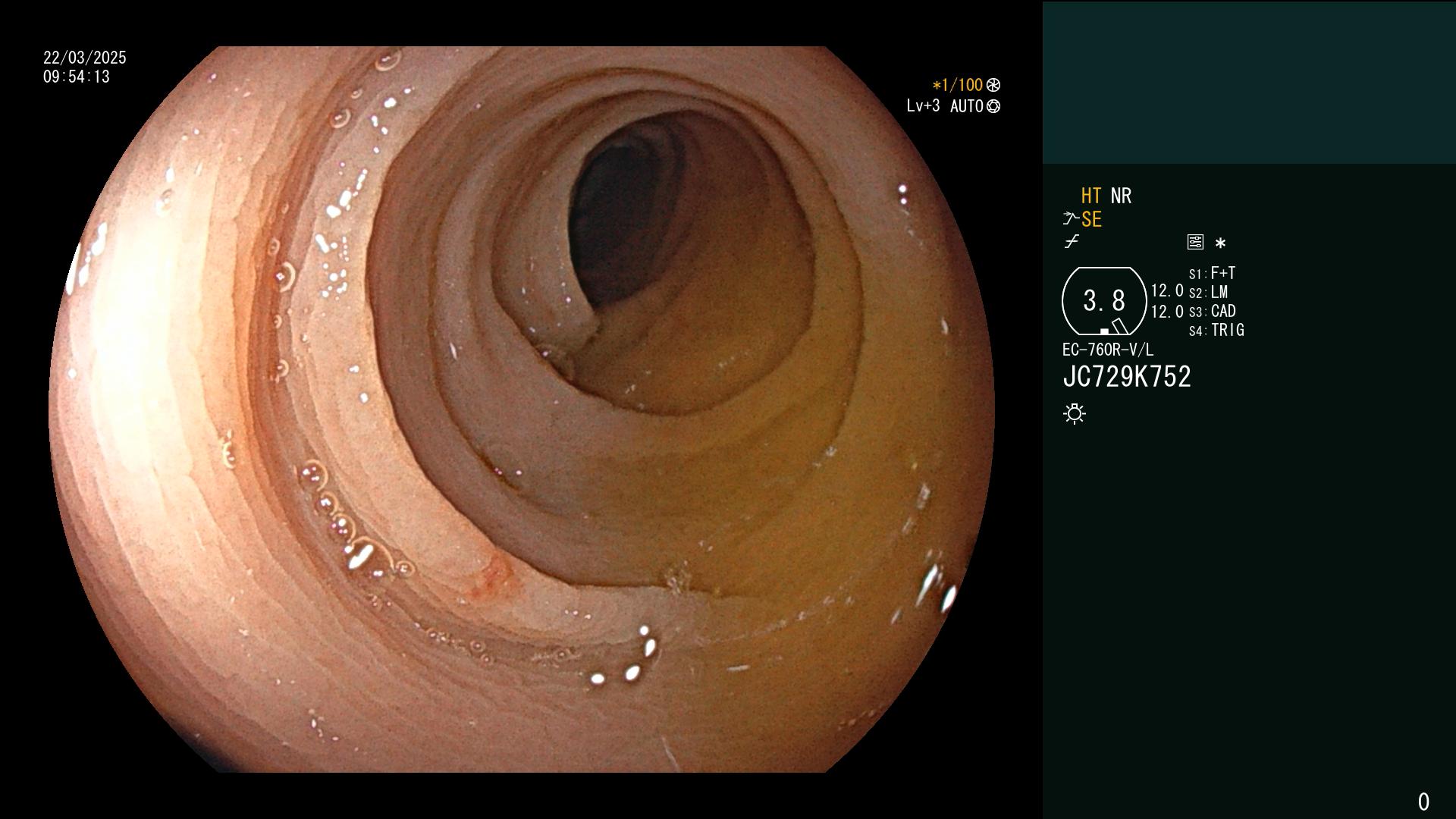The width and height of the screenshot is (1456, 819).
Task: Click the S4 TRIG switch assignment
Action: [1216, 330]
